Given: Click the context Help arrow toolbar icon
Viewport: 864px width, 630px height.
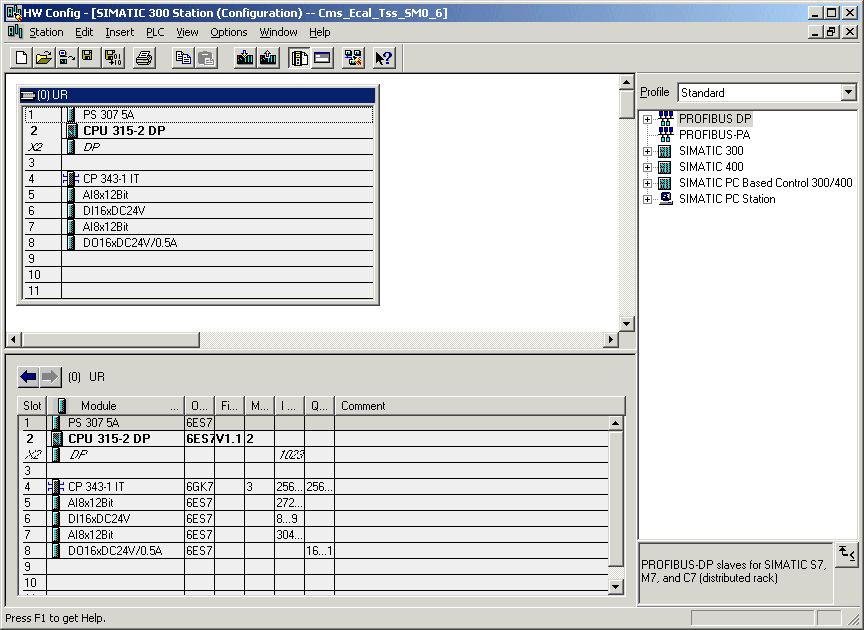Looking at the screenshot, I should tap(384, 58).
